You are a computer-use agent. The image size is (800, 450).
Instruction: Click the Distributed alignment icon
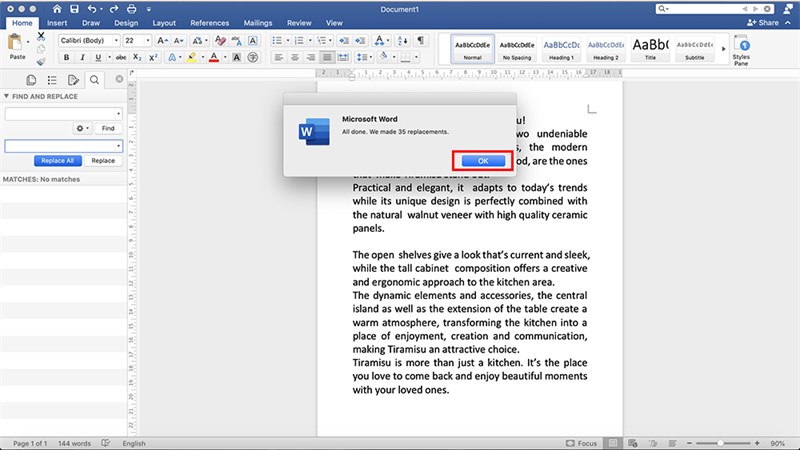coord(343,58)
